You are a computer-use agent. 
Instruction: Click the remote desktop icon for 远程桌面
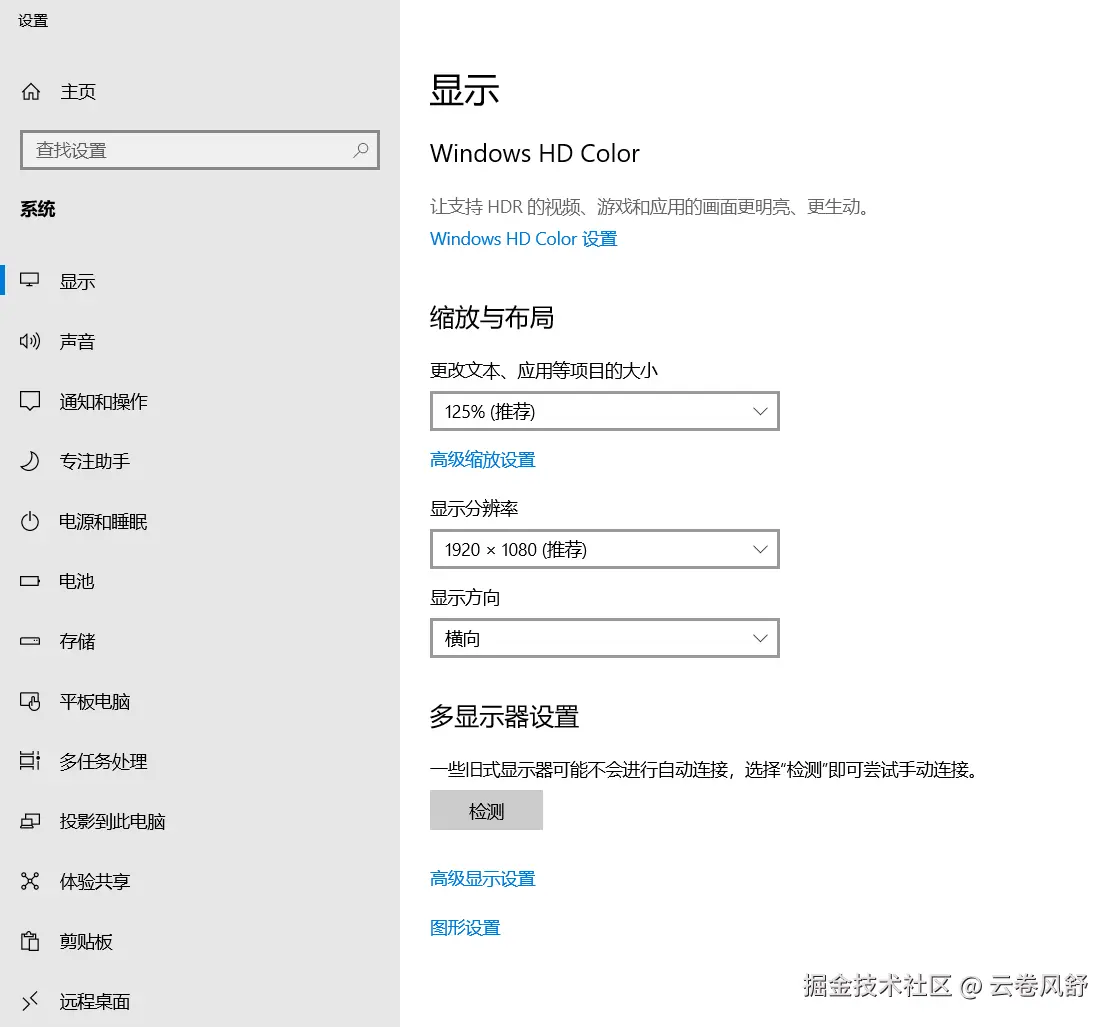(30, 1001)
